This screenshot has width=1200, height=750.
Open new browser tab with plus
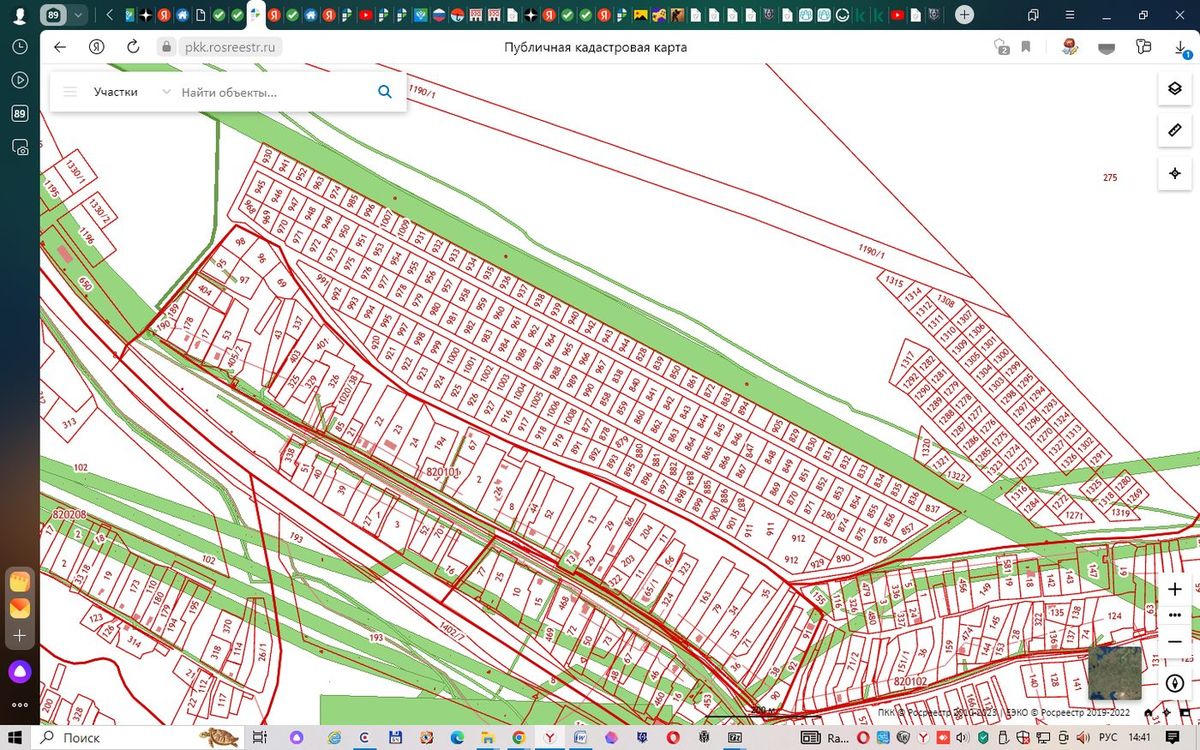point(964,15)
